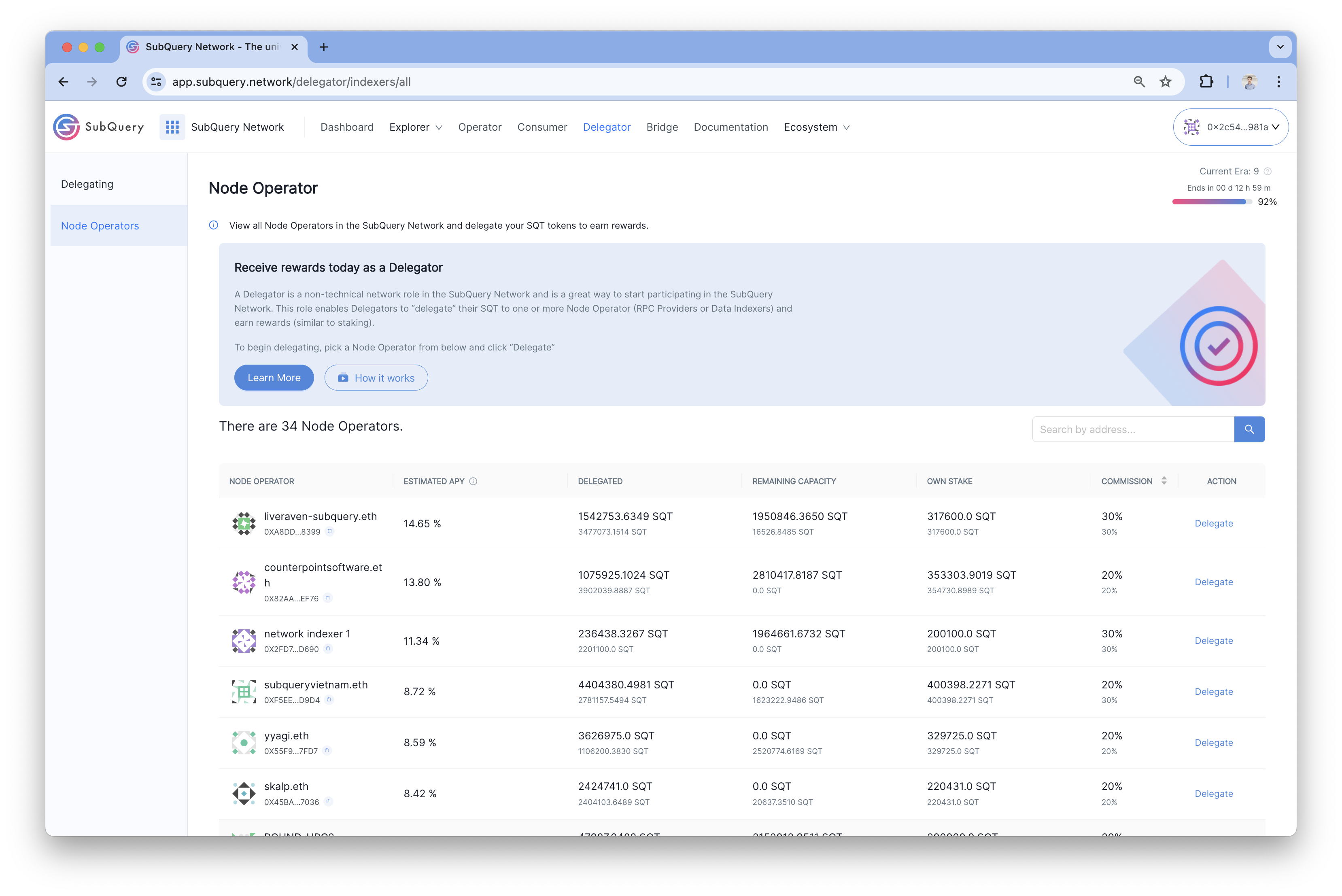Screen dimensions: 1342x896
Task: Open the browser extensions puzzle icon
Action: pyautogui.click(x=1206, y=82)
